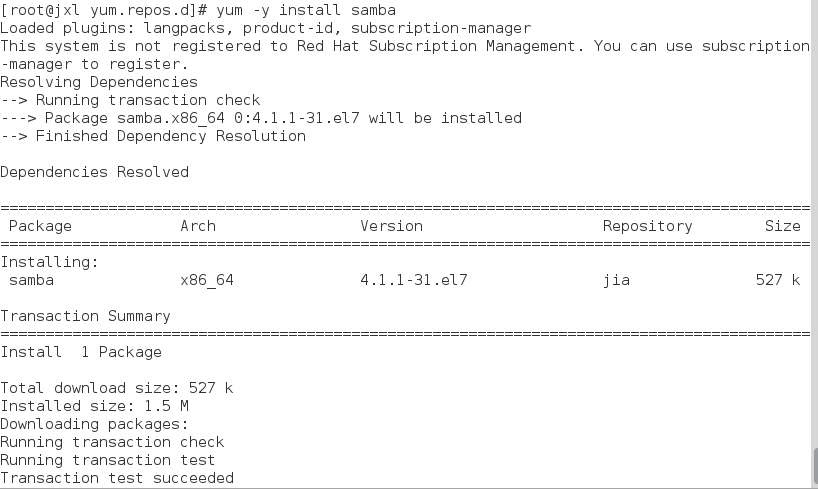The image size is (818, 489).
Task: Click the "Finished Dependency Resolution" line
Action: click(x=162, y=136)
